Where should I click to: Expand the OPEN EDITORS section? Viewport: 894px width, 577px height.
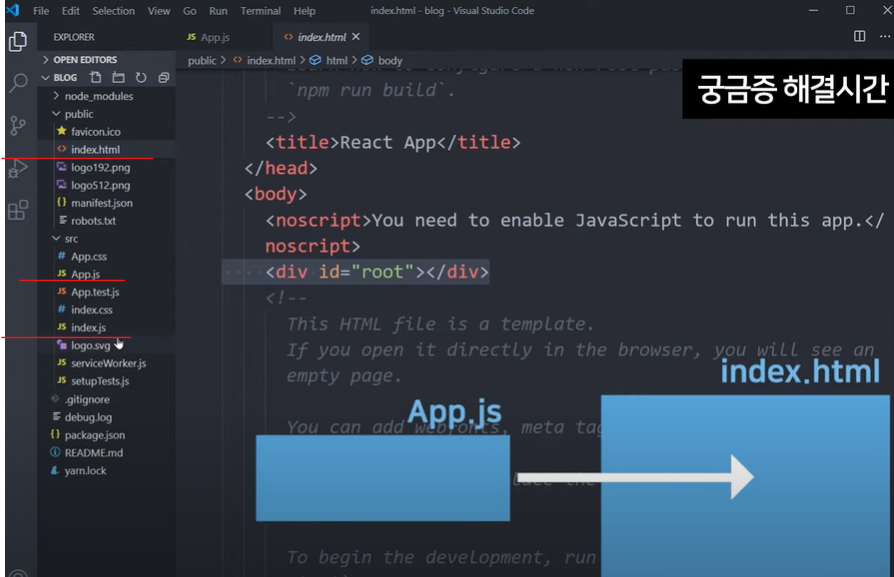tap(106, 59)
